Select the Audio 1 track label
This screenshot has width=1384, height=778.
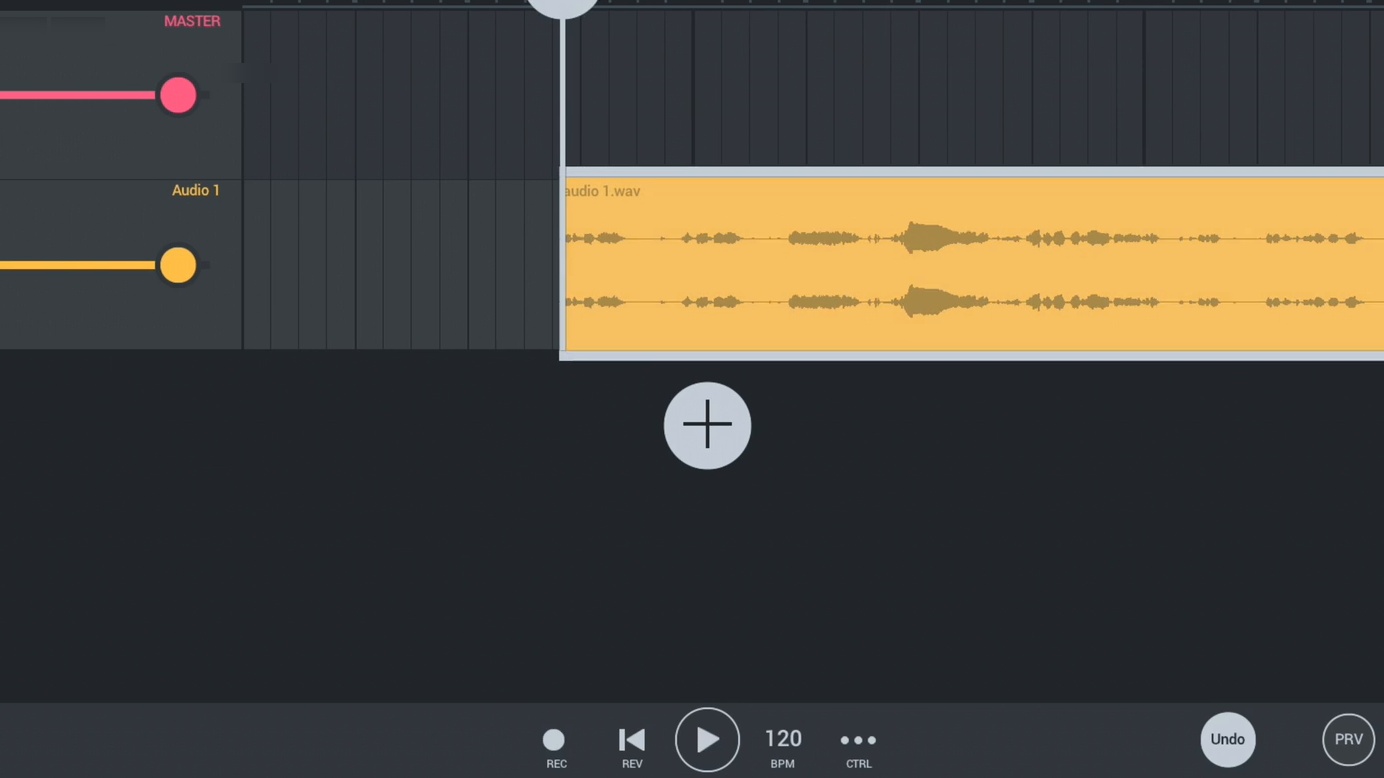196,190
